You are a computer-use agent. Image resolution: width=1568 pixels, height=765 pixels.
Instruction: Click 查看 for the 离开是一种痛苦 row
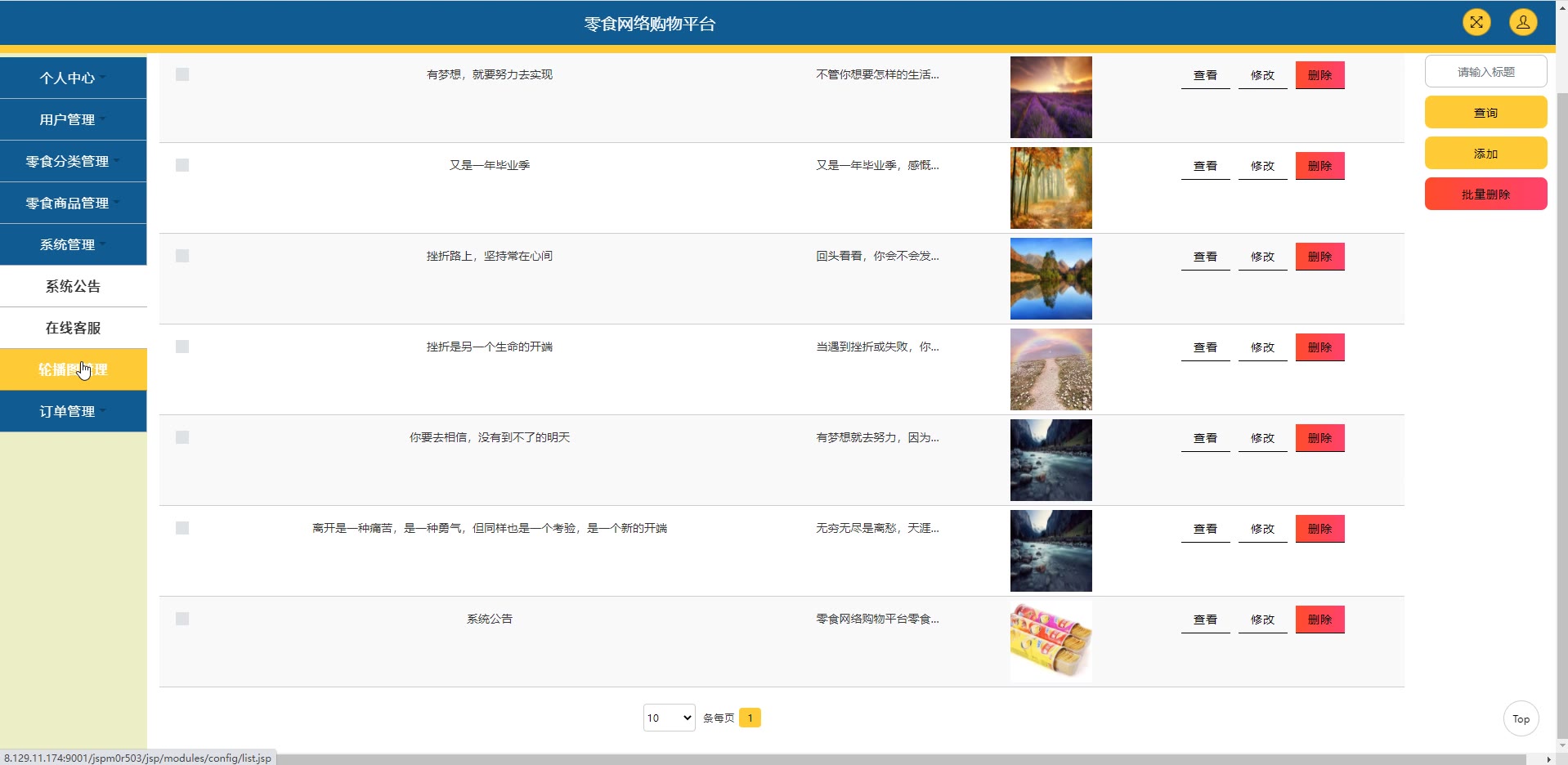pyautogui.click(x=1205, y=529)
